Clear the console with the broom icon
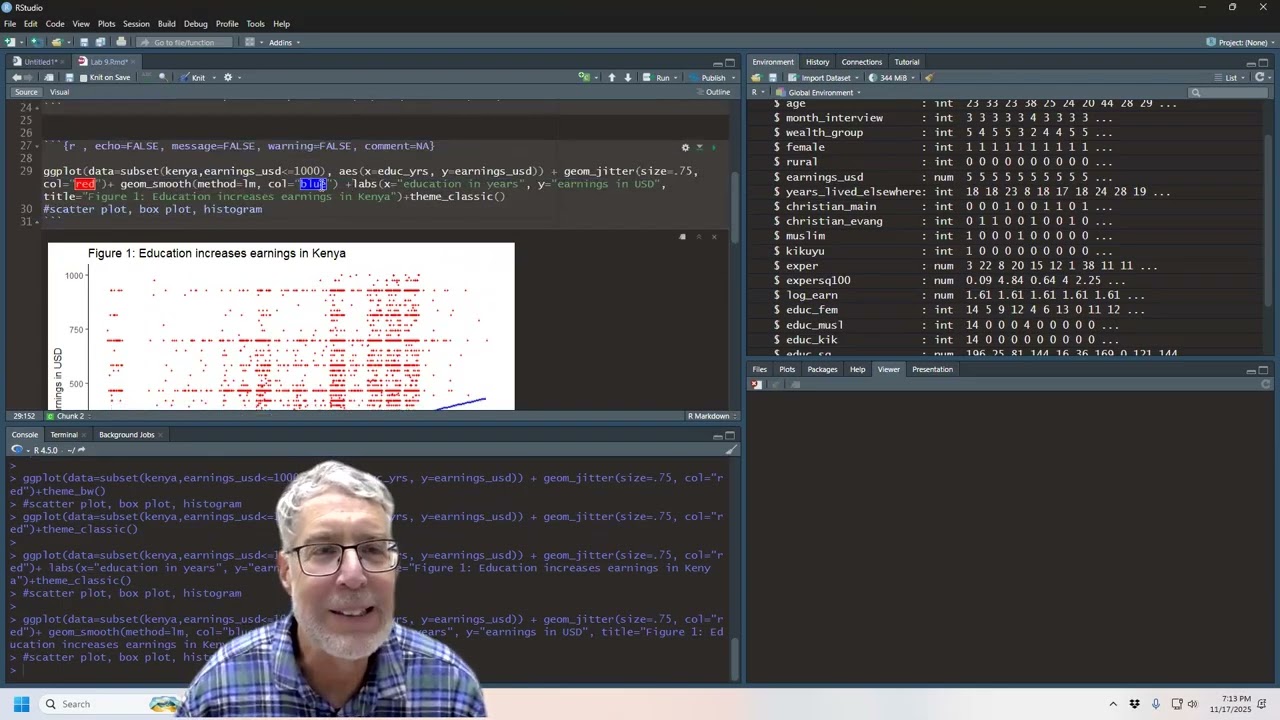The height and width of the screenshot is (720, 1280). click(731, 450)
